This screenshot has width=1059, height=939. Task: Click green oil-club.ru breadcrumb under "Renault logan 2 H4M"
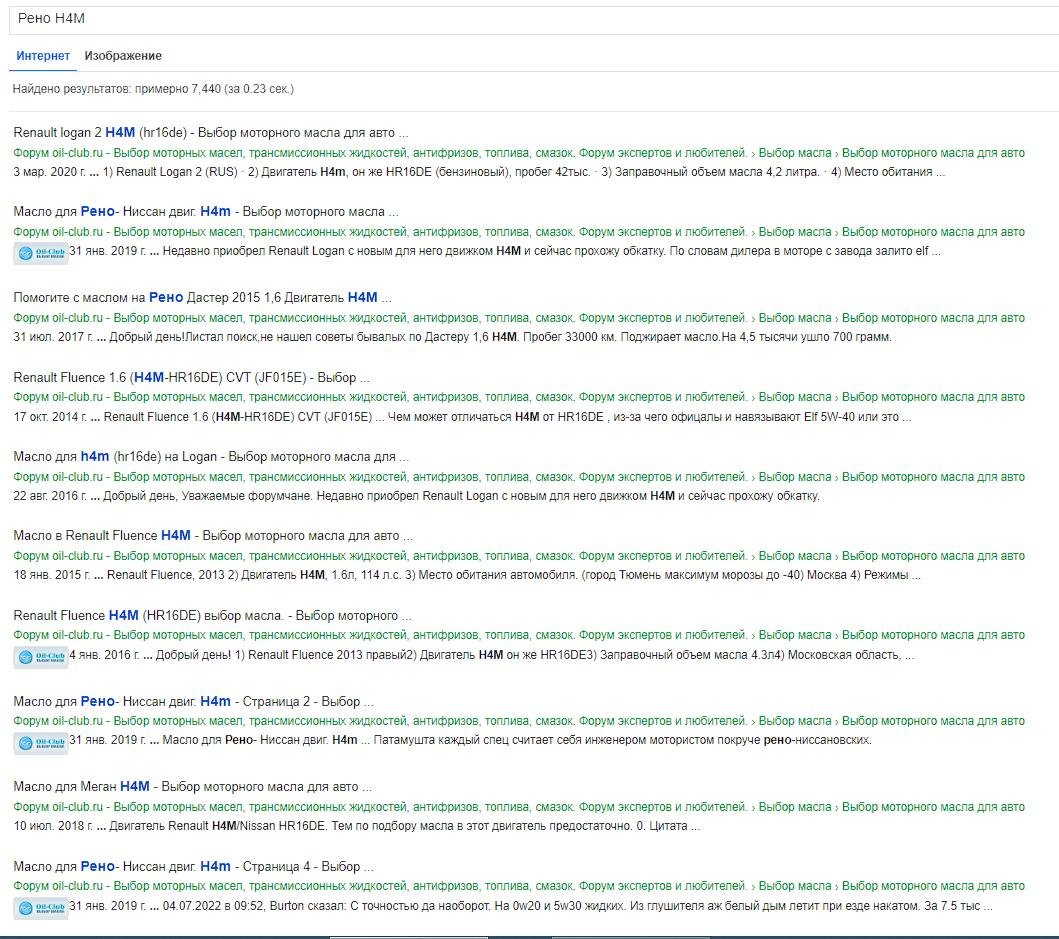(x=519, y=153)
